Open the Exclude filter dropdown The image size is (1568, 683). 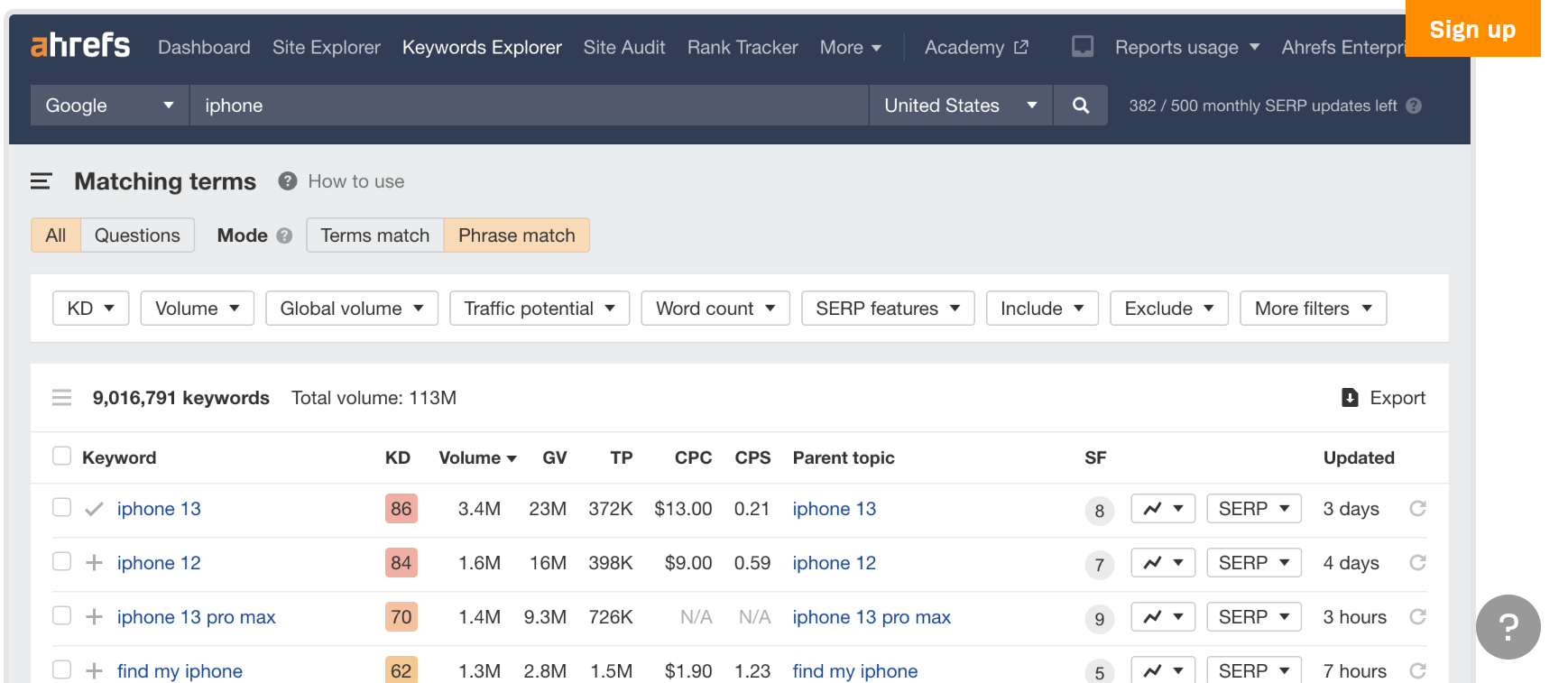click(1169, 309)
